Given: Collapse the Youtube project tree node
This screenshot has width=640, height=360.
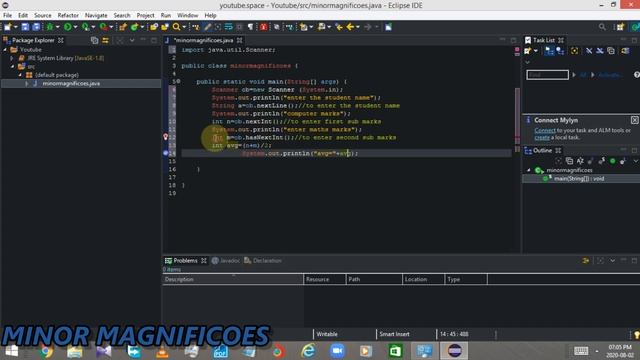Looking at the screenshot, I should pos(5,49).
